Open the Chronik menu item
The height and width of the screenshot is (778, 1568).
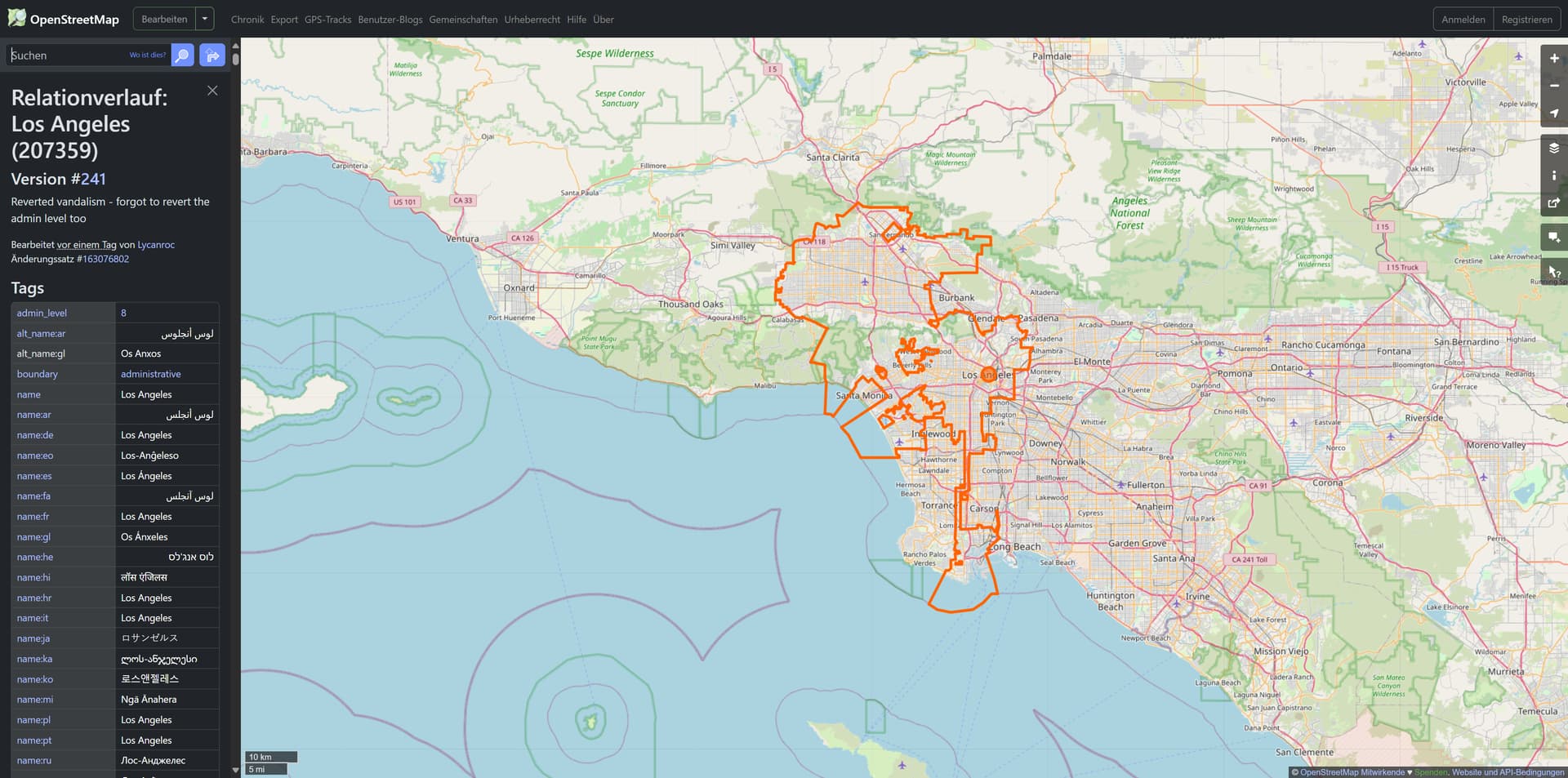pyautogui.click(x=247, y=20)
